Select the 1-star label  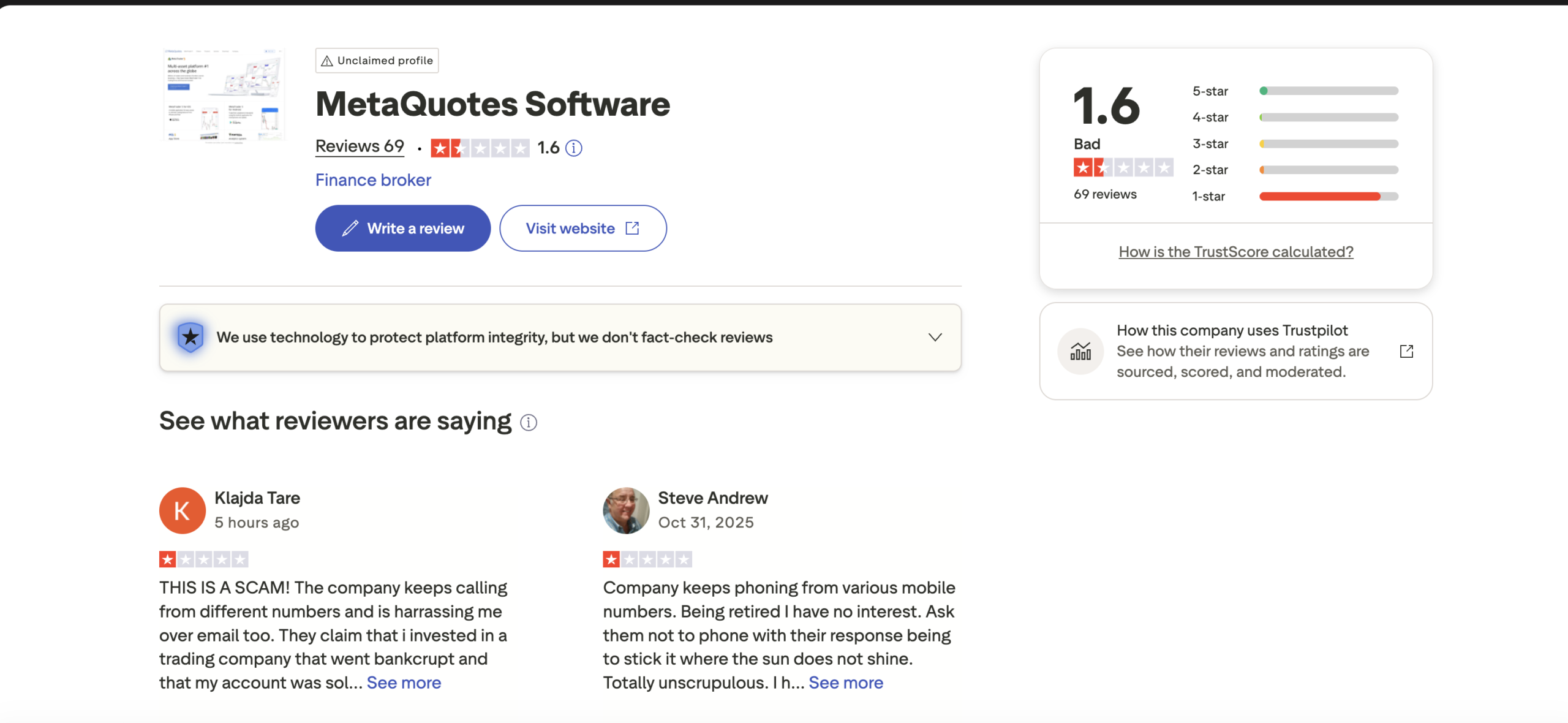click(x=1208, y=196)
